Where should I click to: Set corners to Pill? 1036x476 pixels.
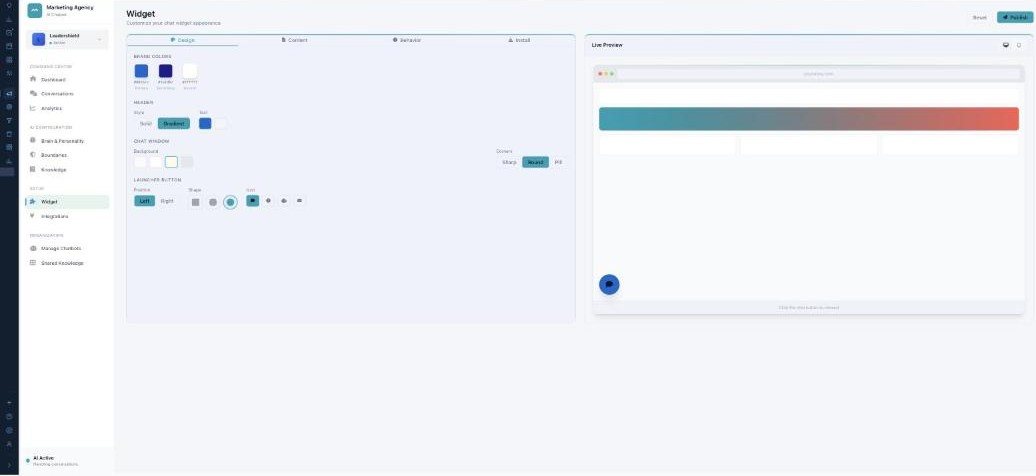point(558,162)
